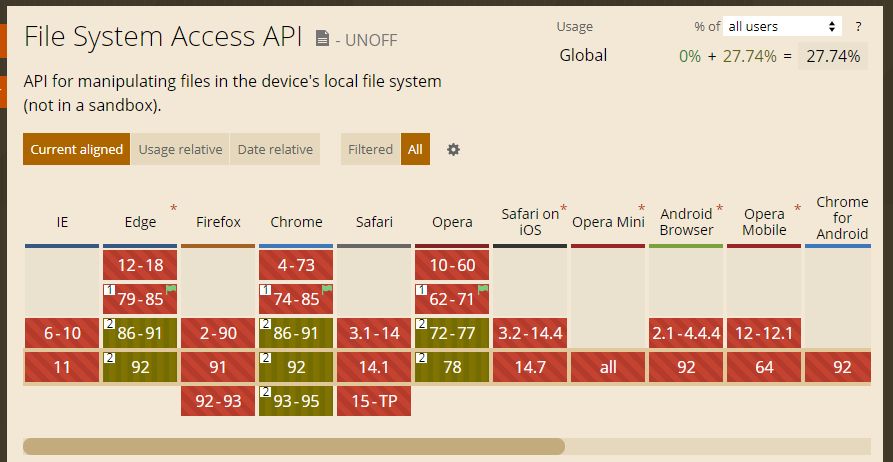
Task: Click the Safari on iOS 14.7 cell
Action: click(x=530, y=367)
